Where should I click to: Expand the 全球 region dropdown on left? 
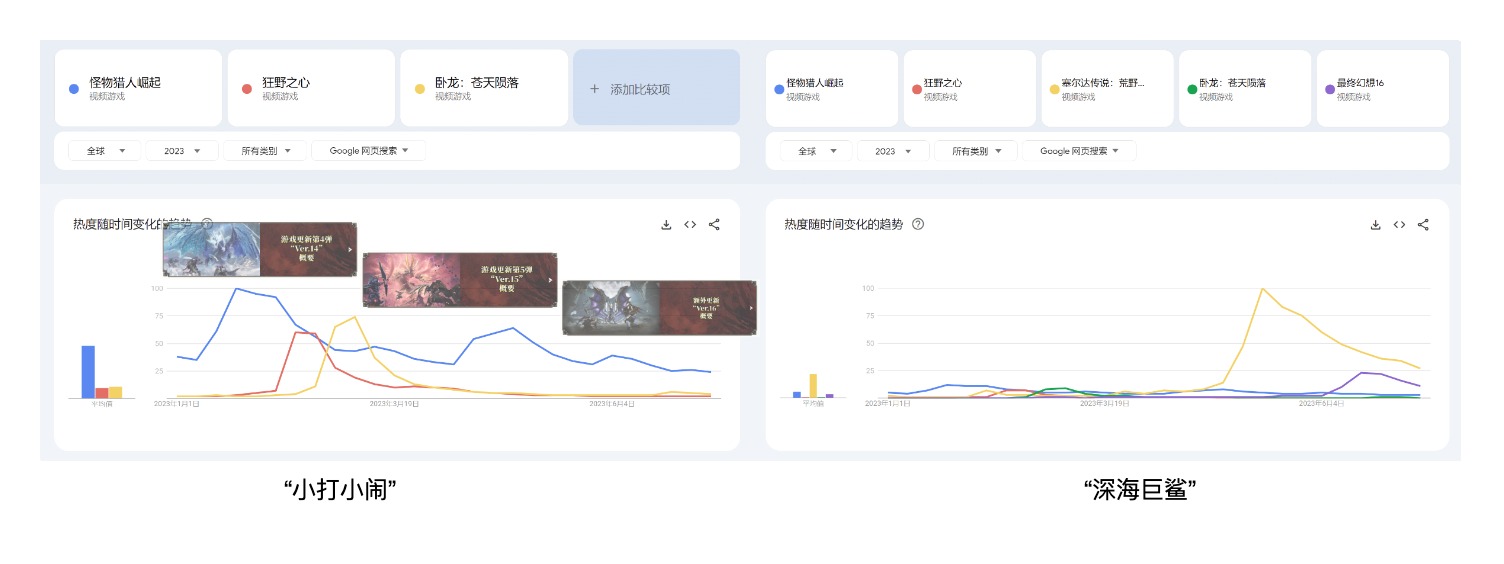[x=104, y=151]
